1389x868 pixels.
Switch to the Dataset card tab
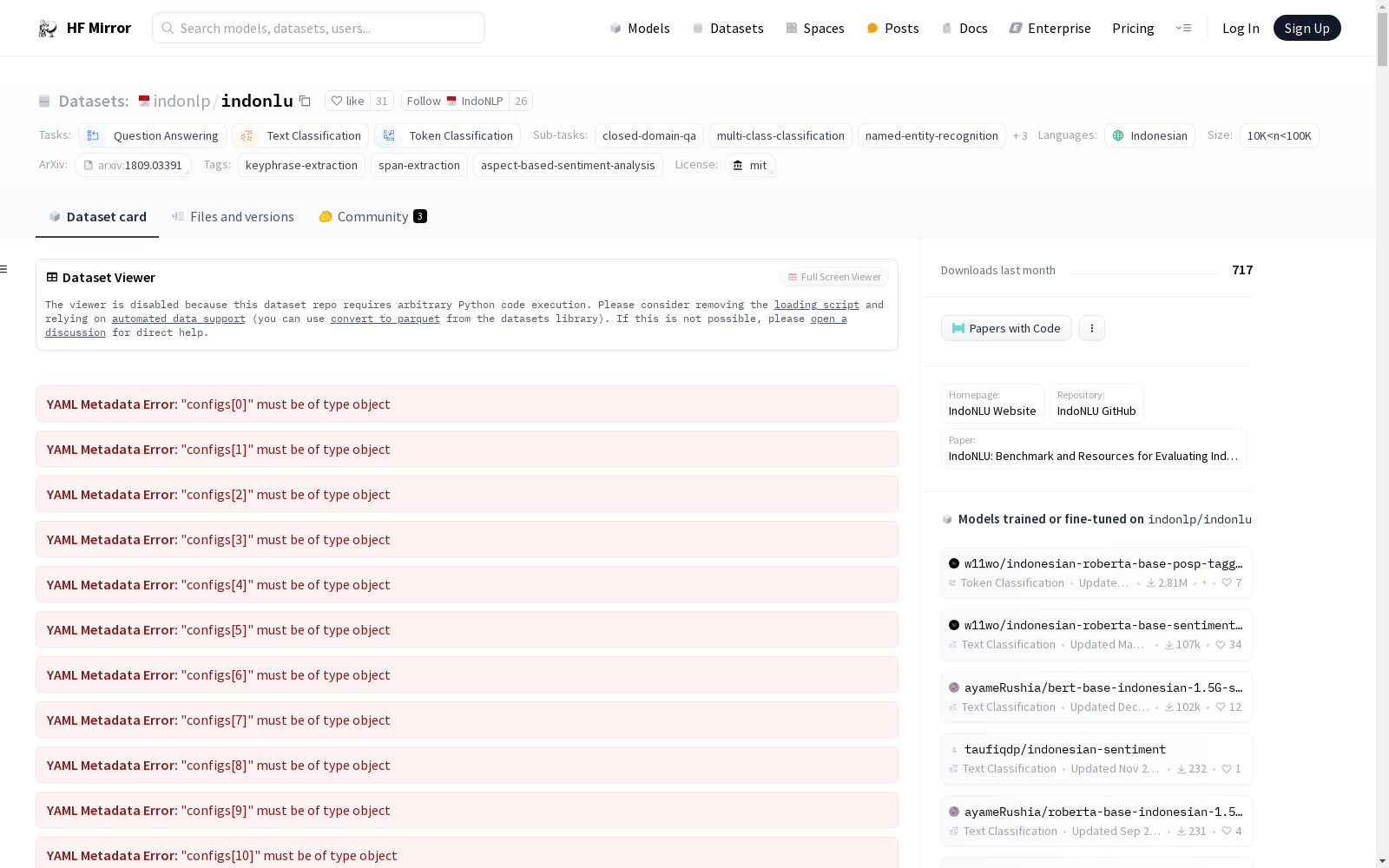[x=97, y=217]
